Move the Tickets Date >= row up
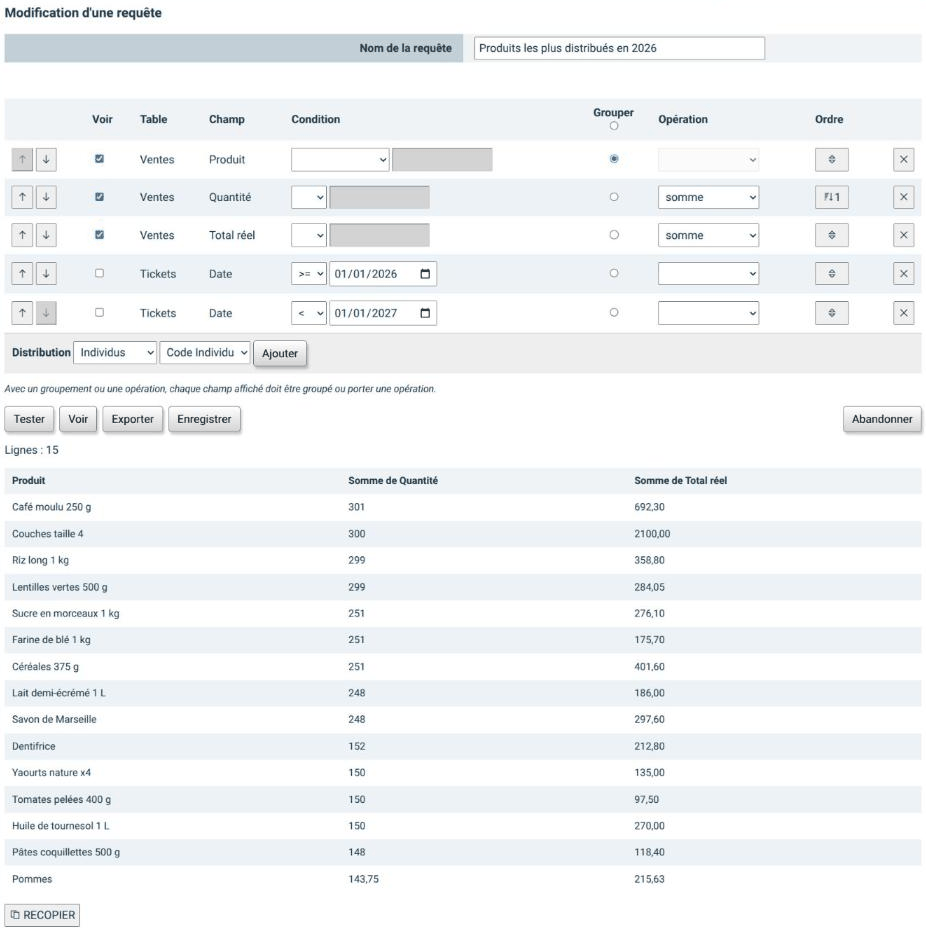This screenshot has height=930, width=926. click(23, 274)
